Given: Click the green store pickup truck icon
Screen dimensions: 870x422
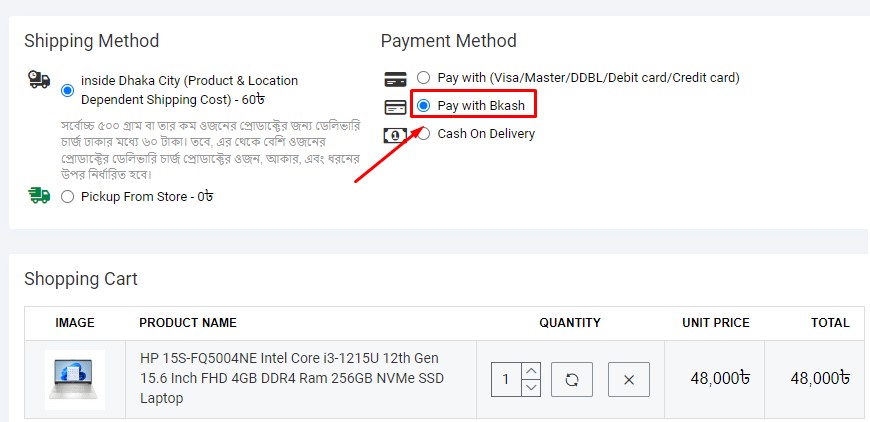Looking at the screenshot, I should 39,195.
